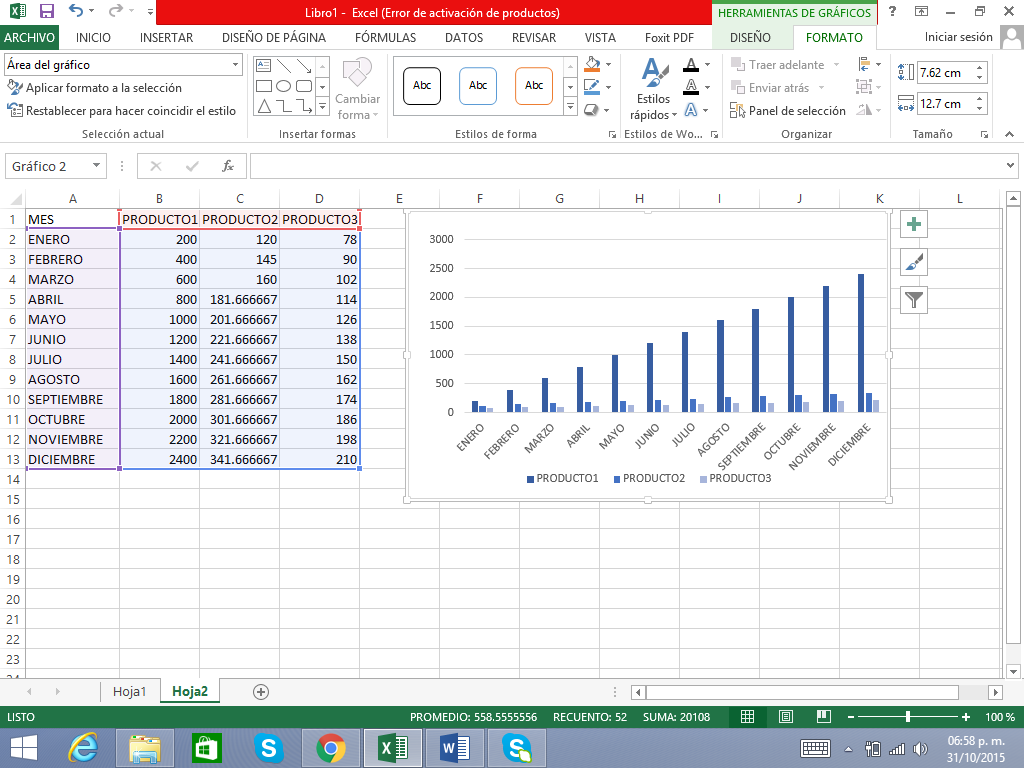Click Panel de selección button
This screenshot has height=768, width=1024.
[788, 111]
